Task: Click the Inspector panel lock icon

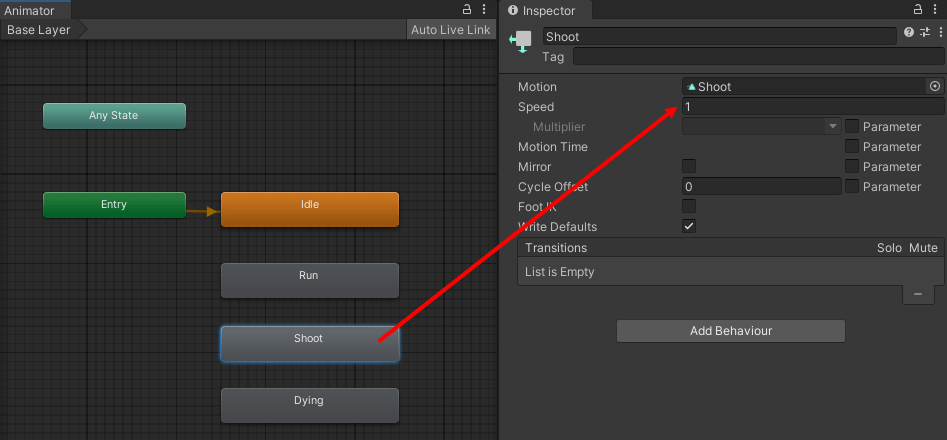Action: tap(917, 9)
